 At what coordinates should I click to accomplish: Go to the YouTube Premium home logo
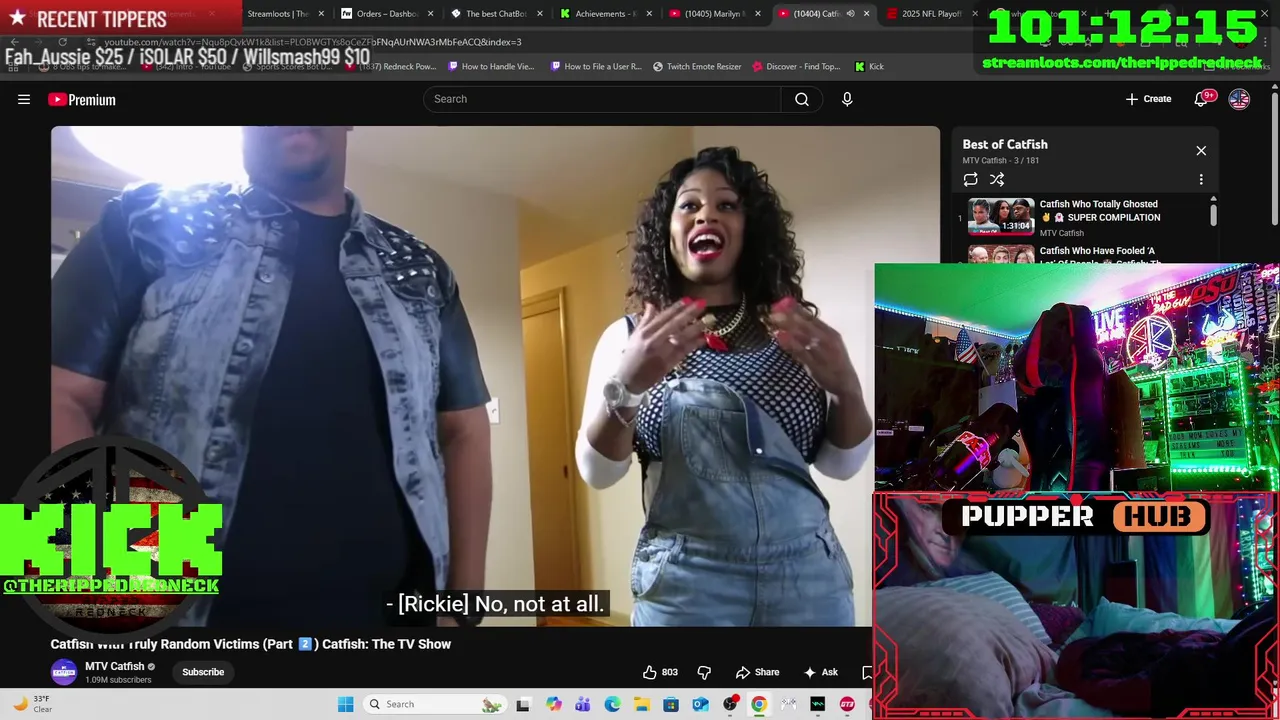[x=82, y=99]
